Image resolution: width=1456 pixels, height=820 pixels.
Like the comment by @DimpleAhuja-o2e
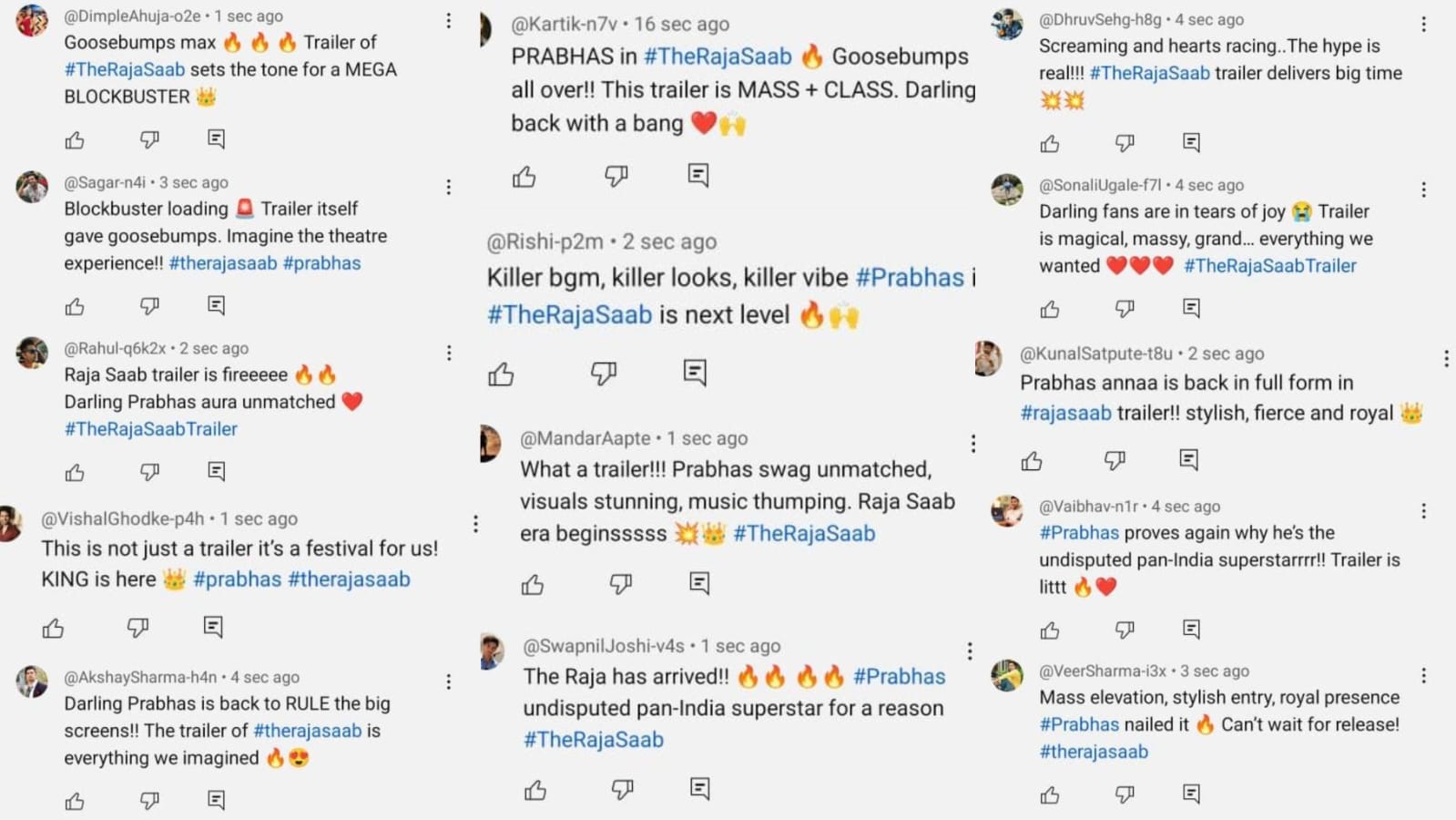pyautogui.click(x=75, y=140)
